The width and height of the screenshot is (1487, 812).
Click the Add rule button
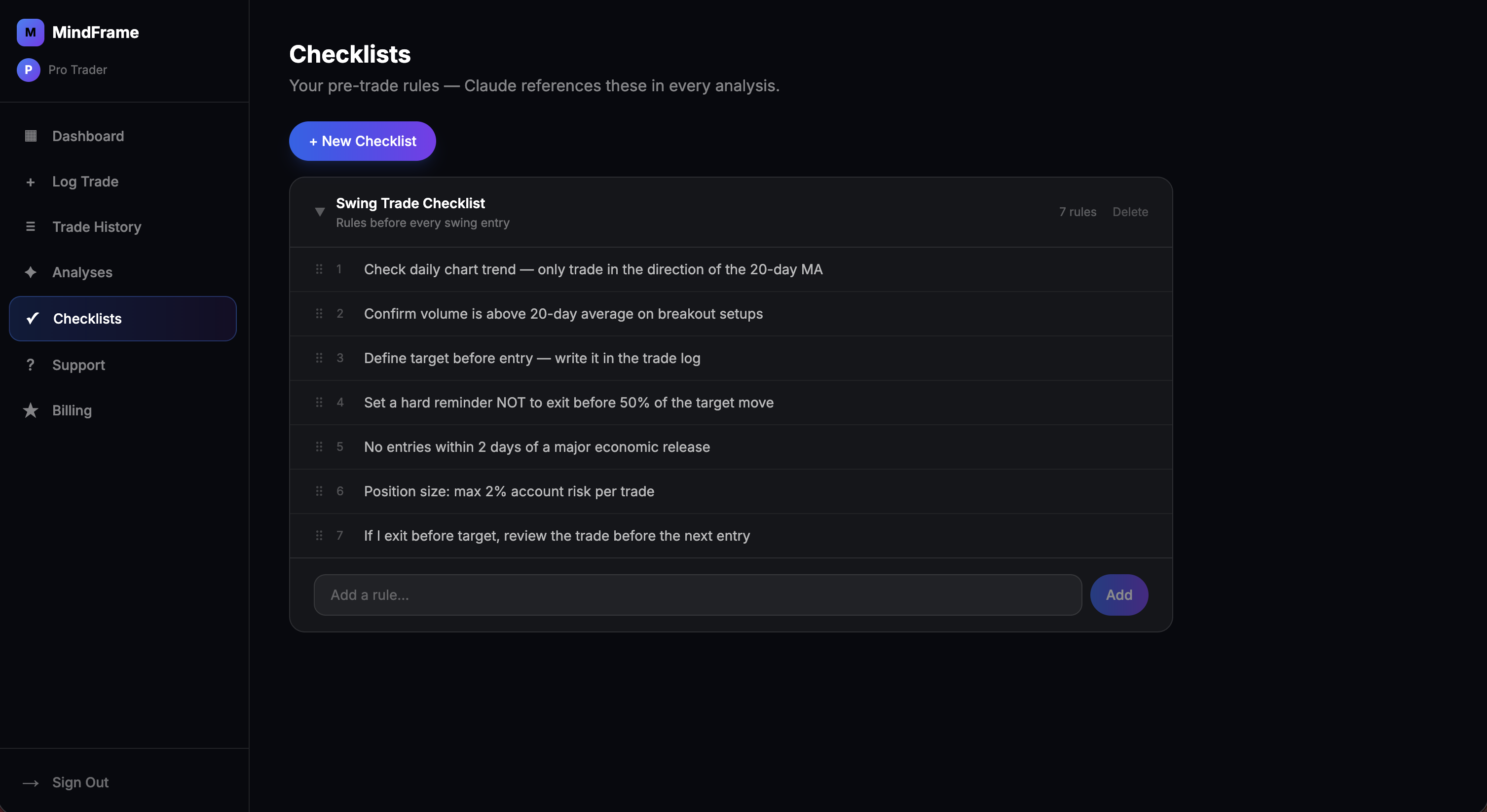tap(1119, 595)
